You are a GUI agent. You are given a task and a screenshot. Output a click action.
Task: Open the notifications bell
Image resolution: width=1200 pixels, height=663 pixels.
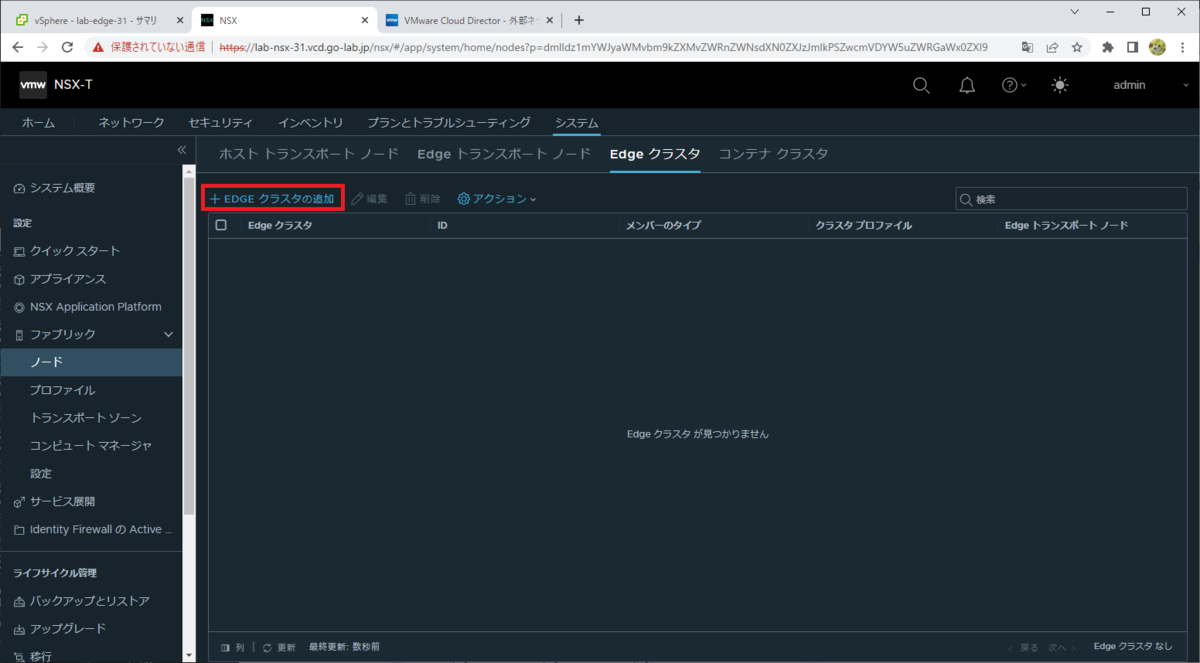[967, 85]
